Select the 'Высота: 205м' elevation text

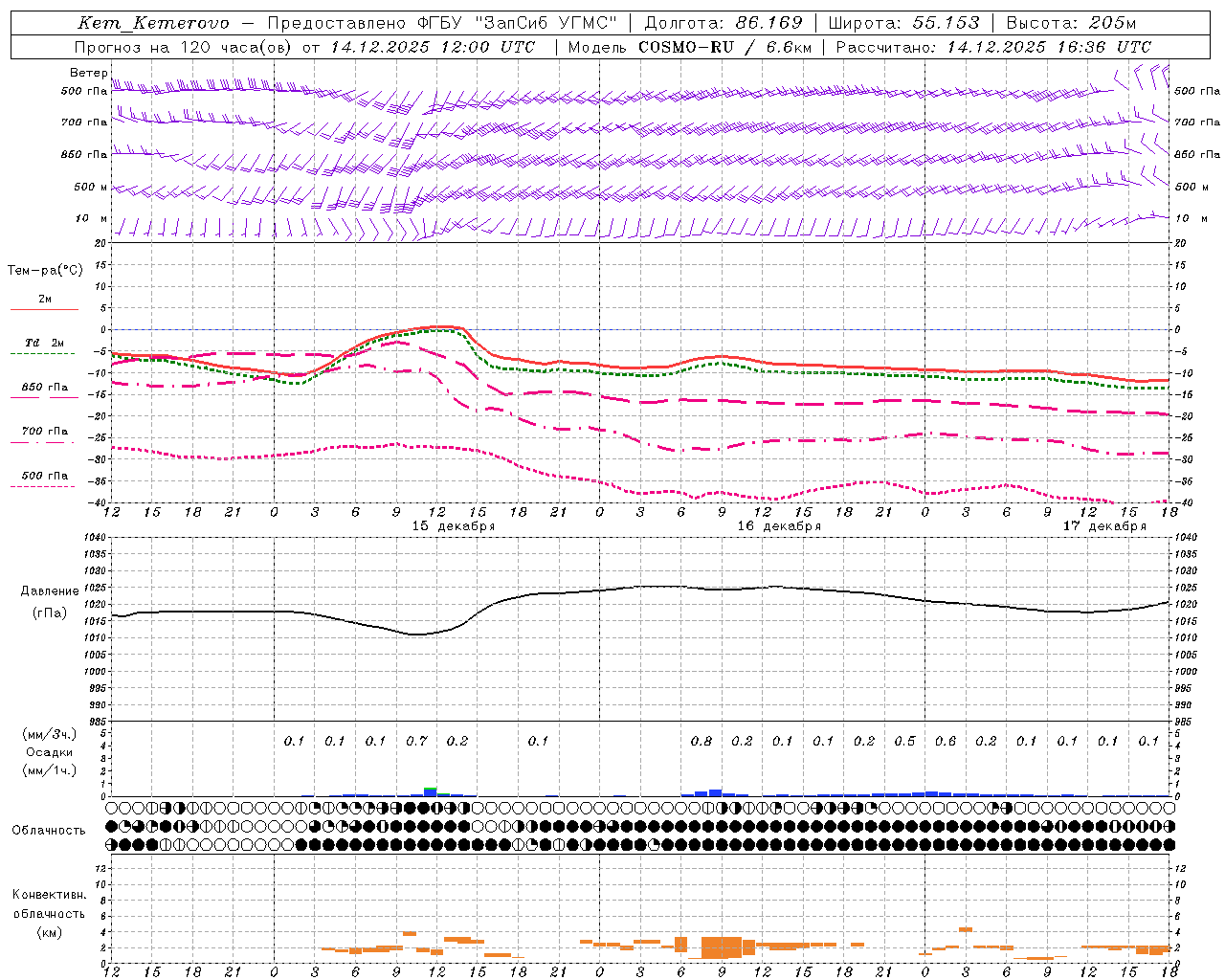pyautogui.click(x=1072, y=23)
